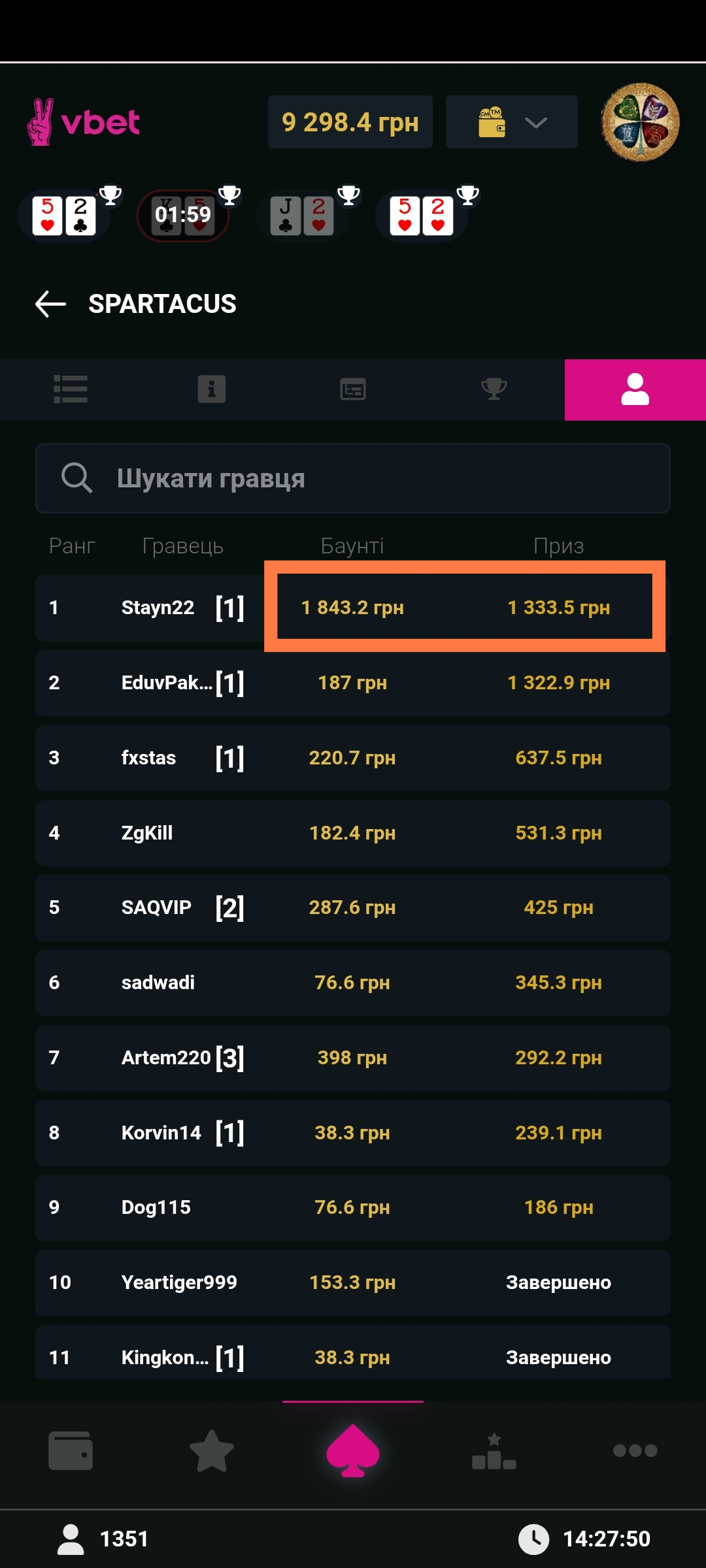Select the players tab
Viewport: 706px width, 1568px height.
635,389
